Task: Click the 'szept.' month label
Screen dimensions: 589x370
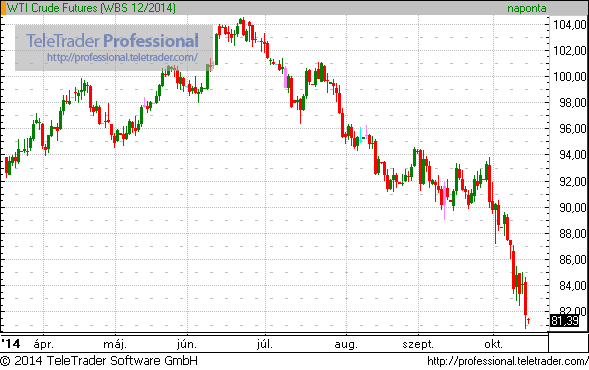Action: (418, 344)
